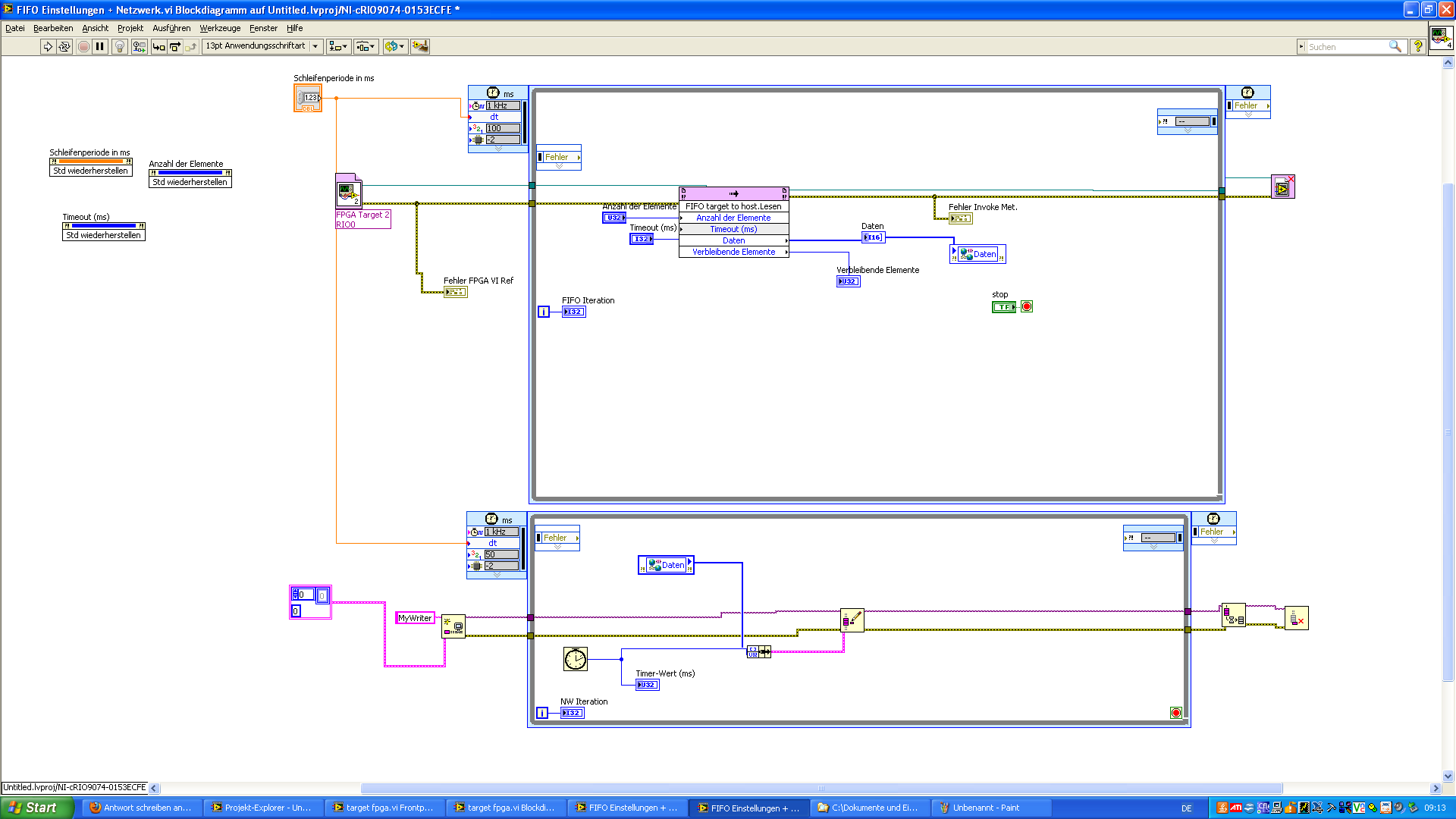Click the Step Into icon
The width and height of the screenshot is (1456, 819).
[x=158, y=47]
